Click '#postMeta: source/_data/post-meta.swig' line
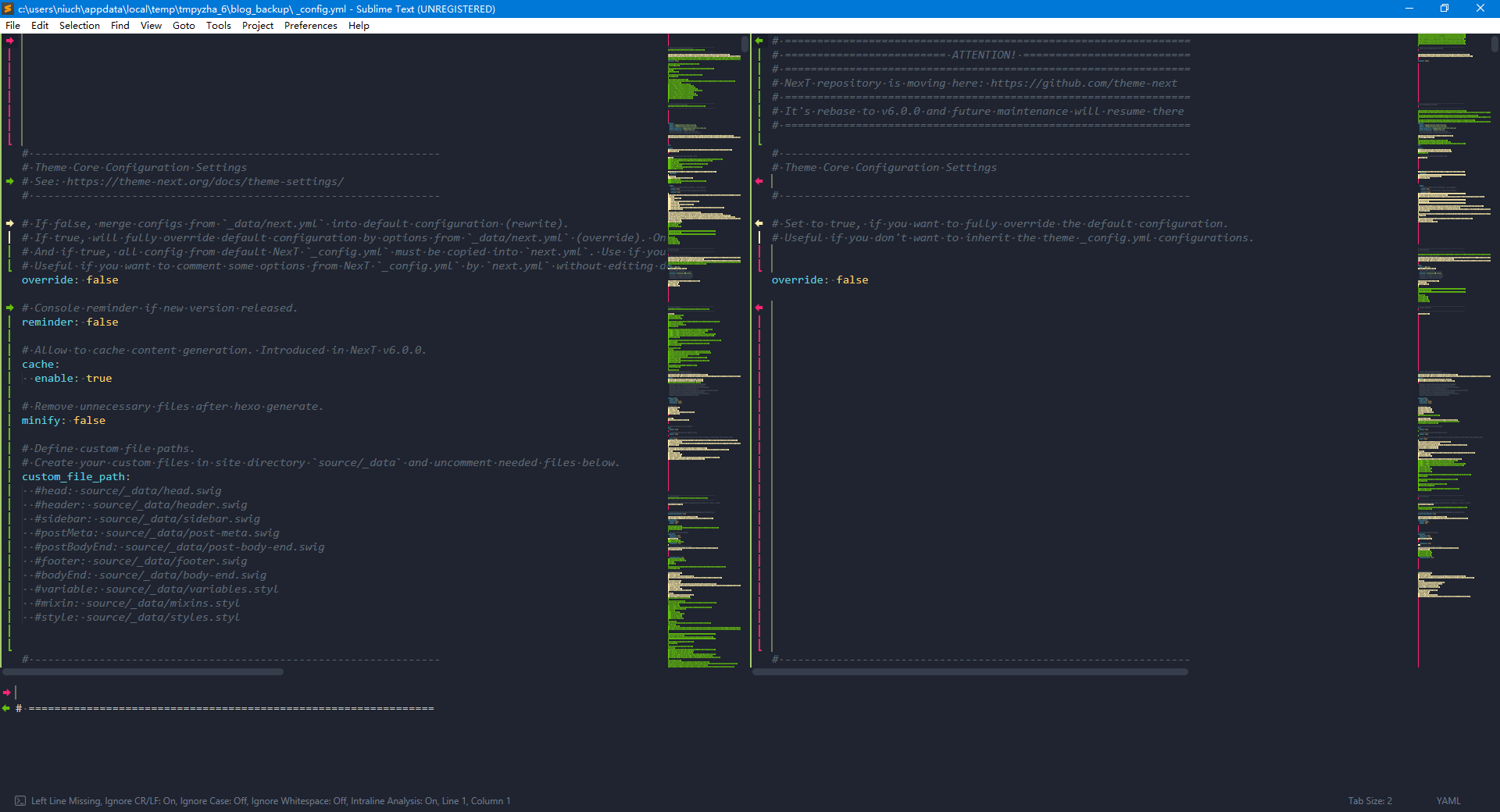 coord(157,532)
